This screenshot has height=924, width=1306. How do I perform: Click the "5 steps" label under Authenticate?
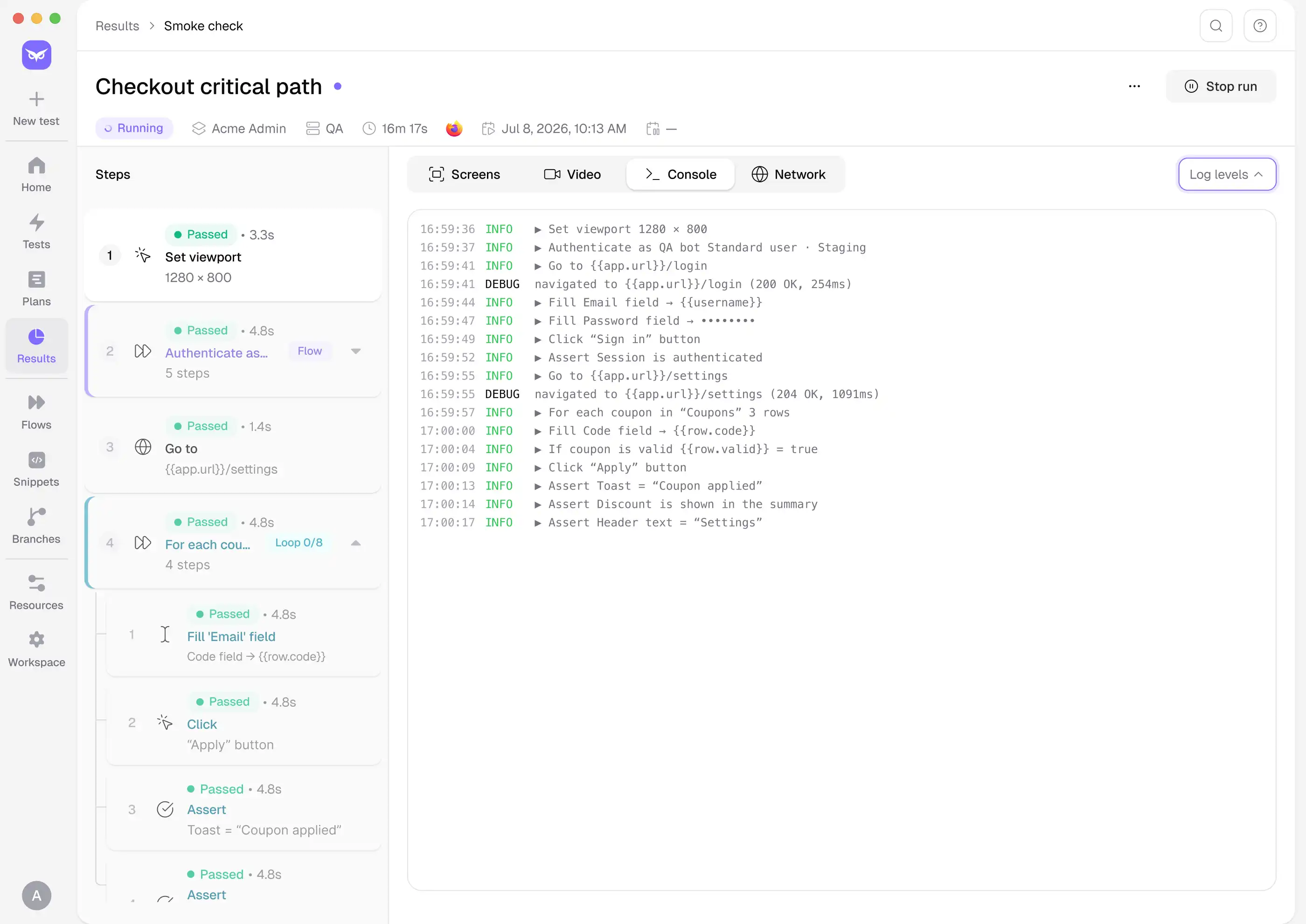click(x=188, y=373)
